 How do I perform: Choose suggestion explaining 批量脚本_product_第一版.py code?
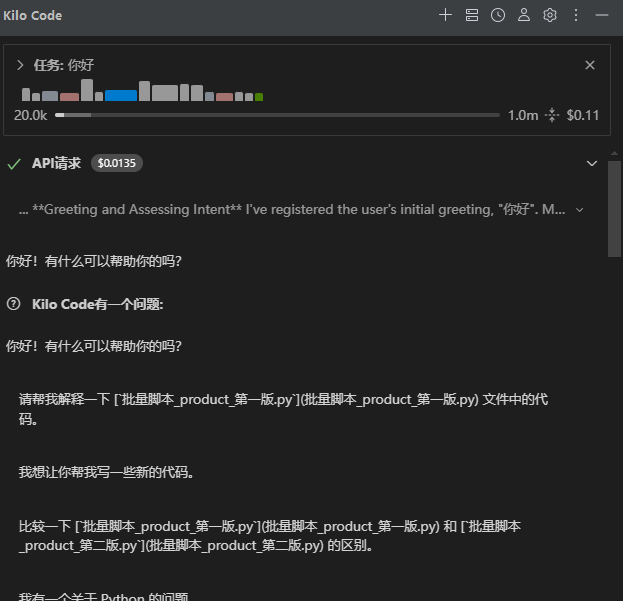pos(283,409)
